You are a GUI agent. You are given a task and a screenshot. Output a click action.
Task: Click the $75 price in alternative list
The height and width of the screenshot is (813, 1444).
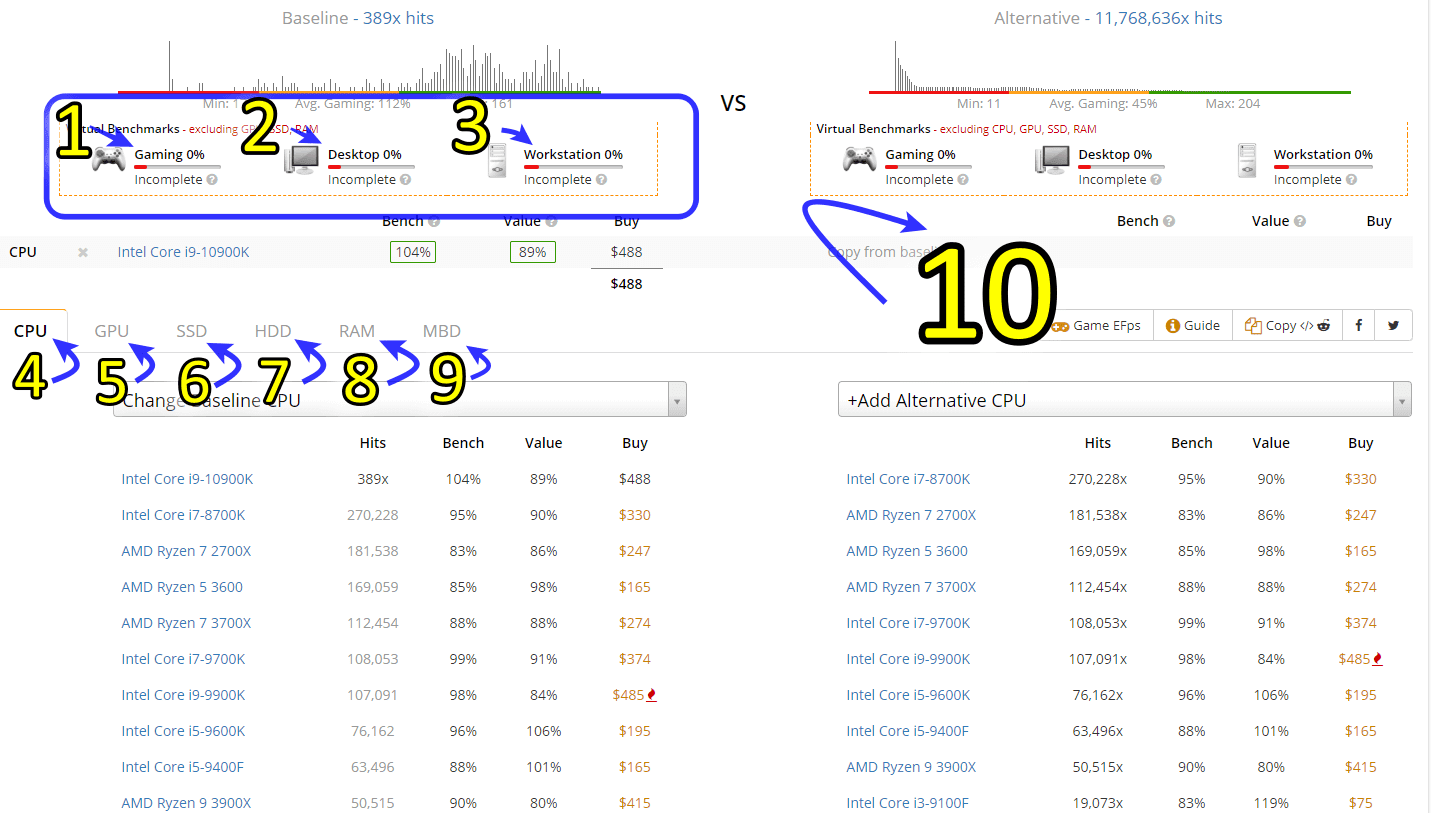click(x=1360, y=803)
